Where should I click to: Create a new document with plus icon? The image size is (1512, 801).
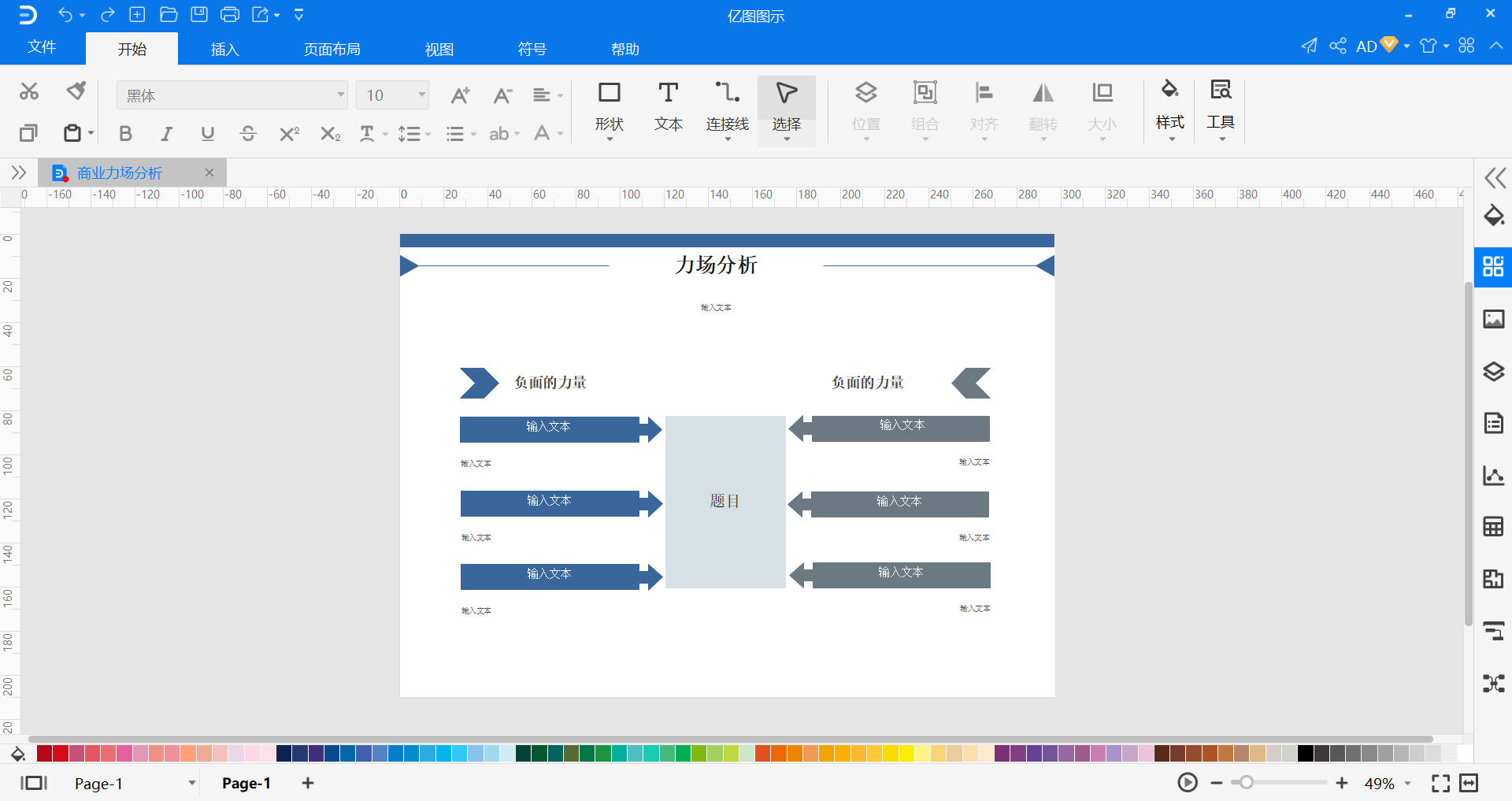point(137,14)
